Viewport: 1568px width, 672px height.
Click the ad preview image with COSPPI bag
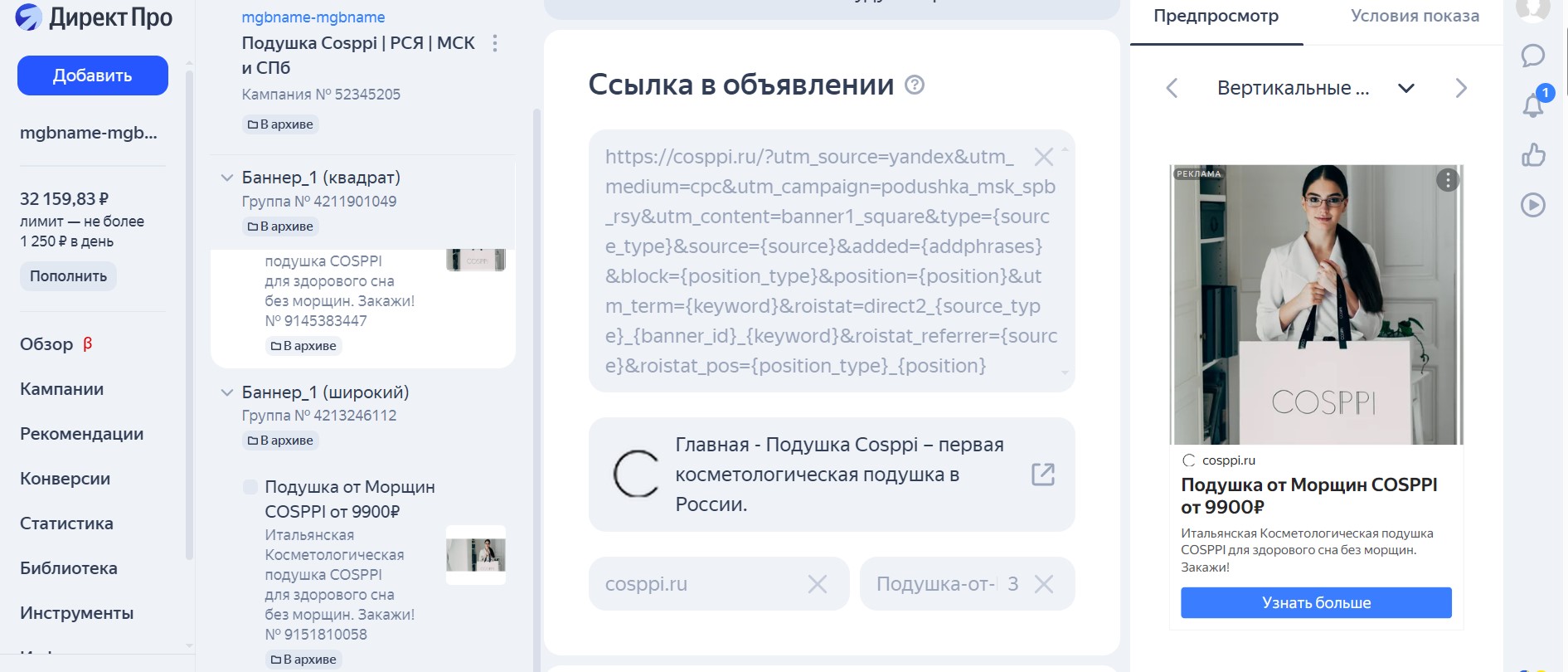[1317, 304]
